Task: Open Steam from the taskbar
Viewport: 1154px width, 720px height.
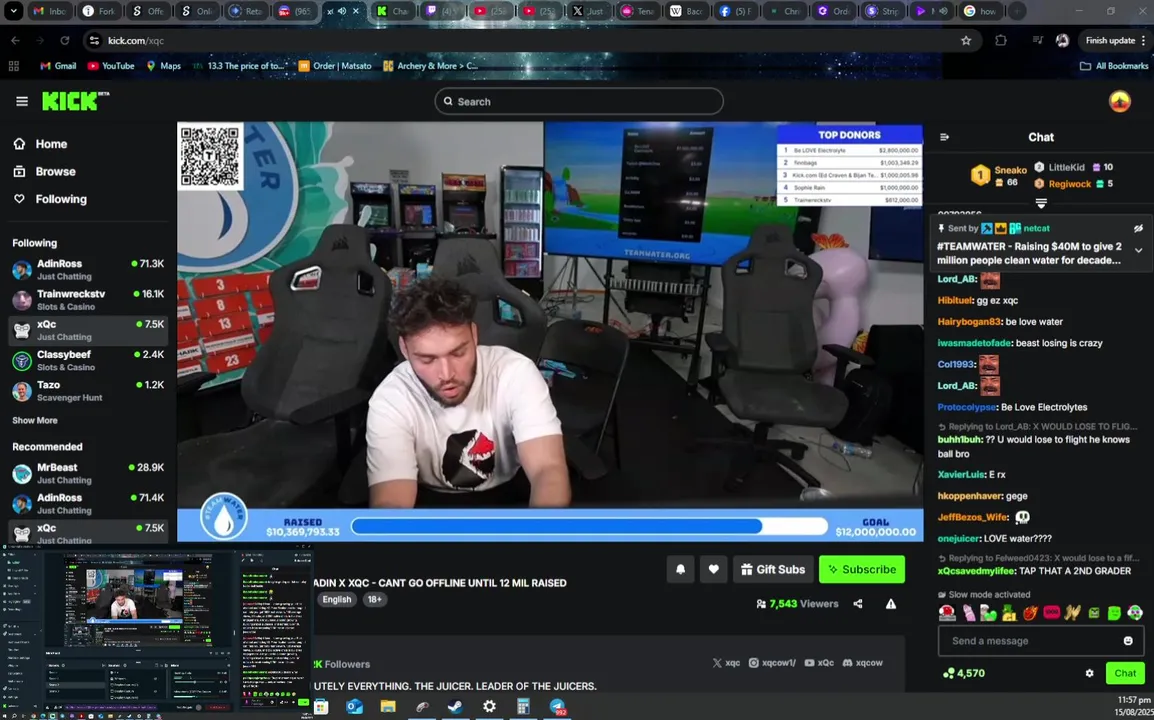Action: (x=455, y=707)
